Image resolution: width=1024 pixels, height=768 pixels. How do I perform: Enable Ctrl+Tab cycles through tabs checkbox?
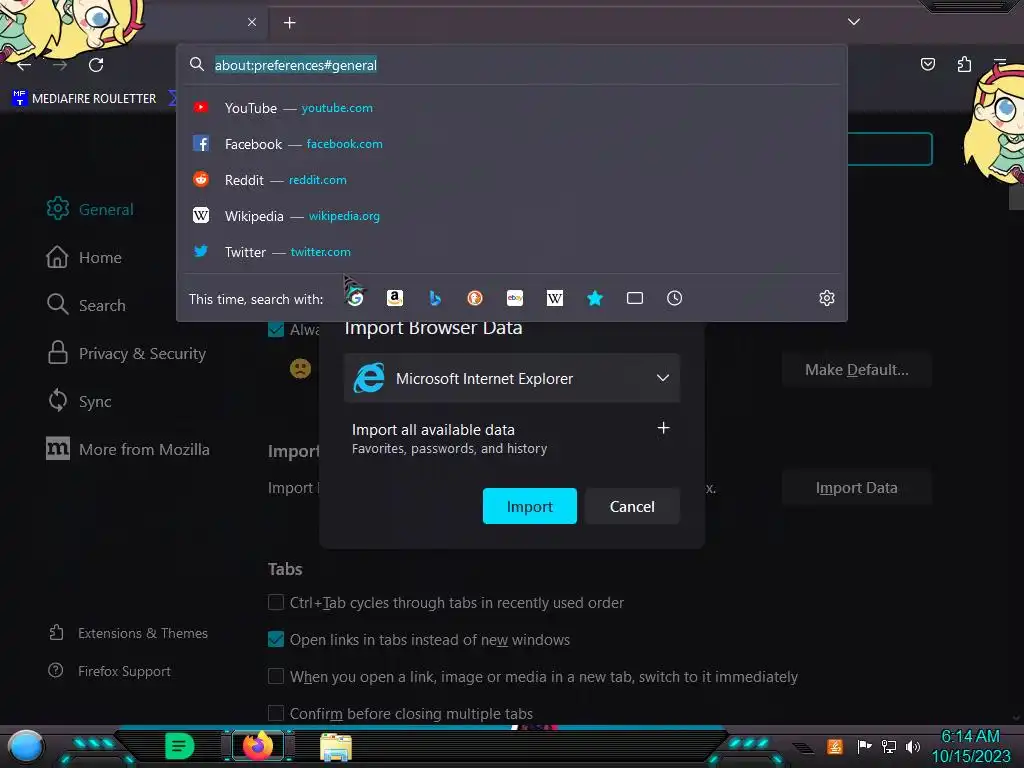(276, 602)
